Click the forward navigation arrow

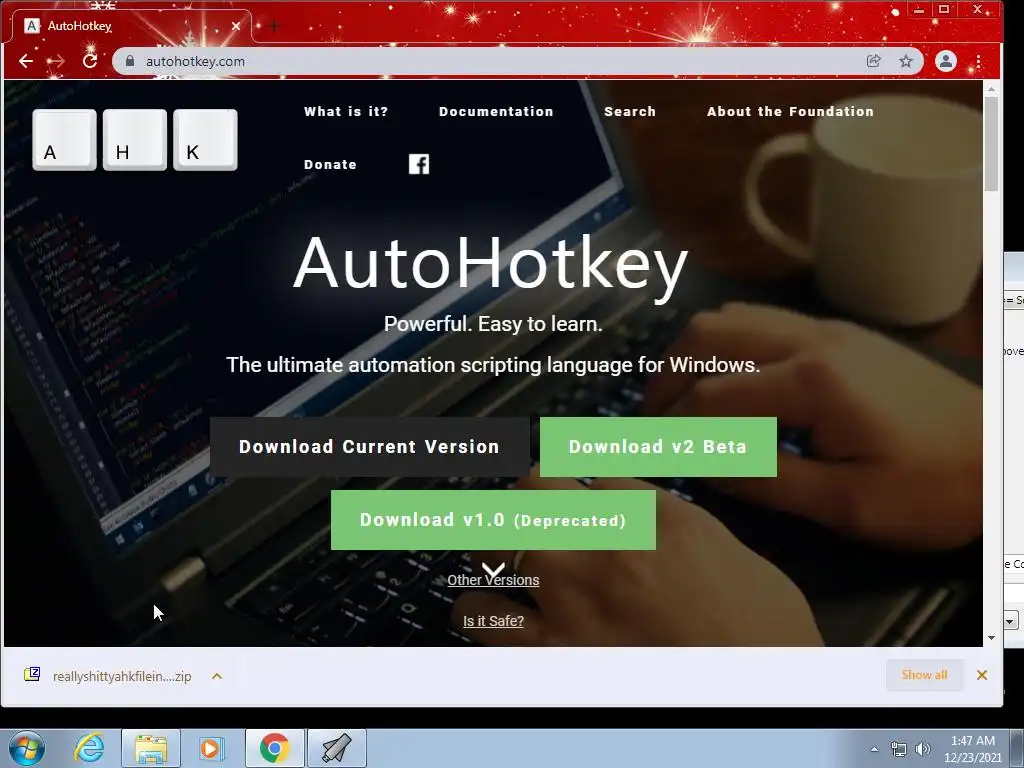pyautogui.click(x=56, y=61)
